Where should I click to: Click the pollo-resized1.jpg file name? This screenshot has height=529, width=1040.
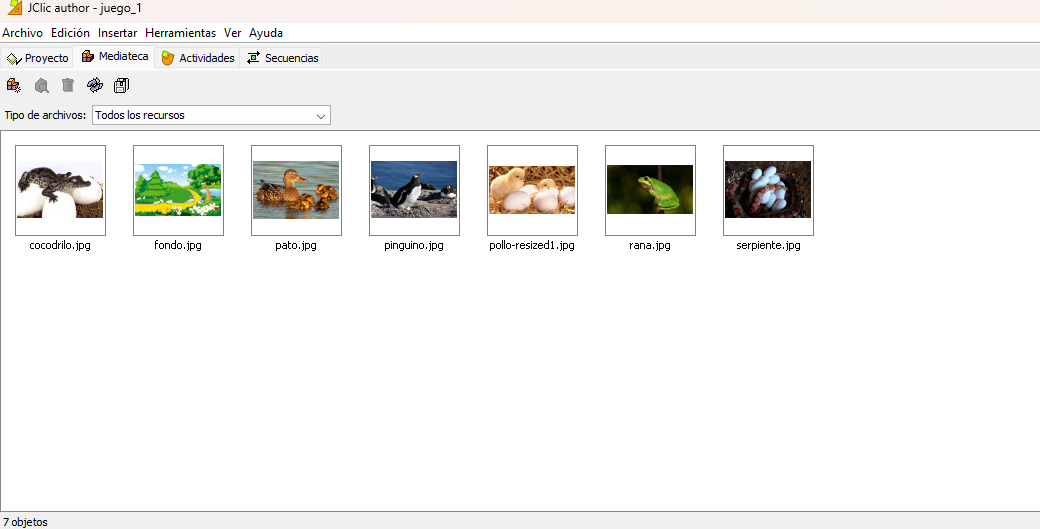tap(532, 245)
